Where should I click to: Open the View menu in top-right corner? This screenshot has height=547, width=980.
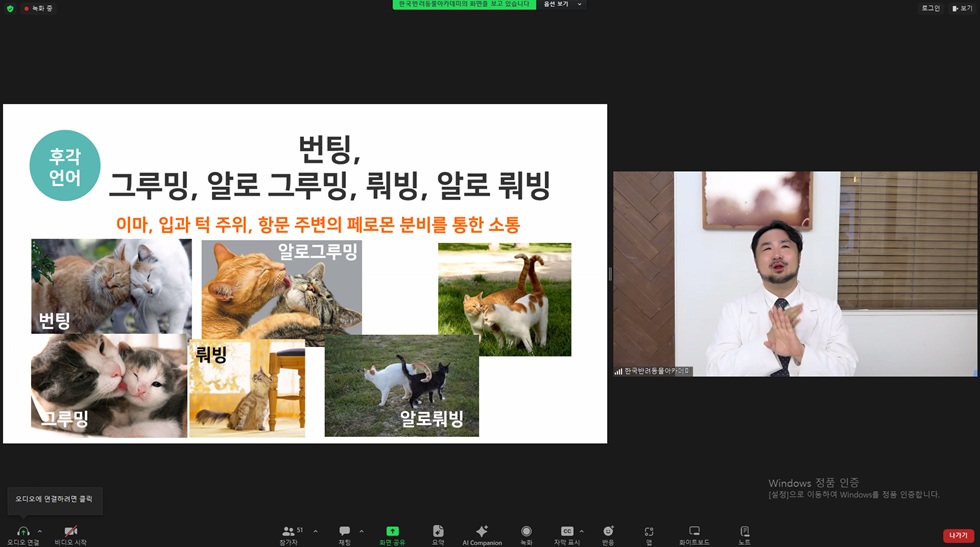[962, 8]
